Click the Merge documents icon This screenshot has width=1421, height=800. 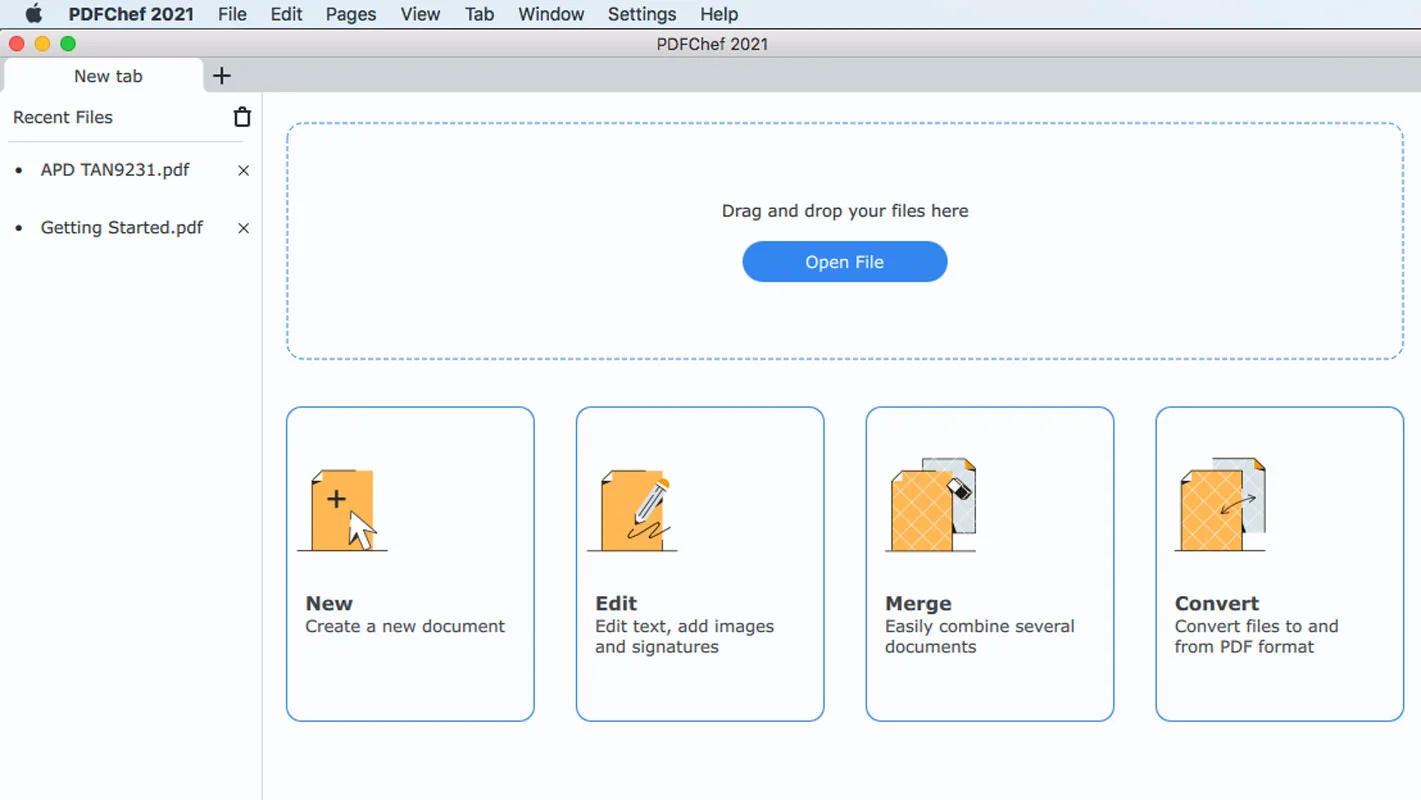tap(931, 505)
